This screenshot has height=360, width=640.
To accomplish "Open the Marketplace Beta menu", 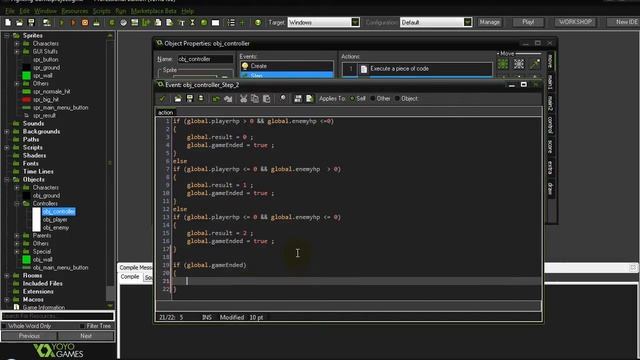I will (x=153, y=11).
